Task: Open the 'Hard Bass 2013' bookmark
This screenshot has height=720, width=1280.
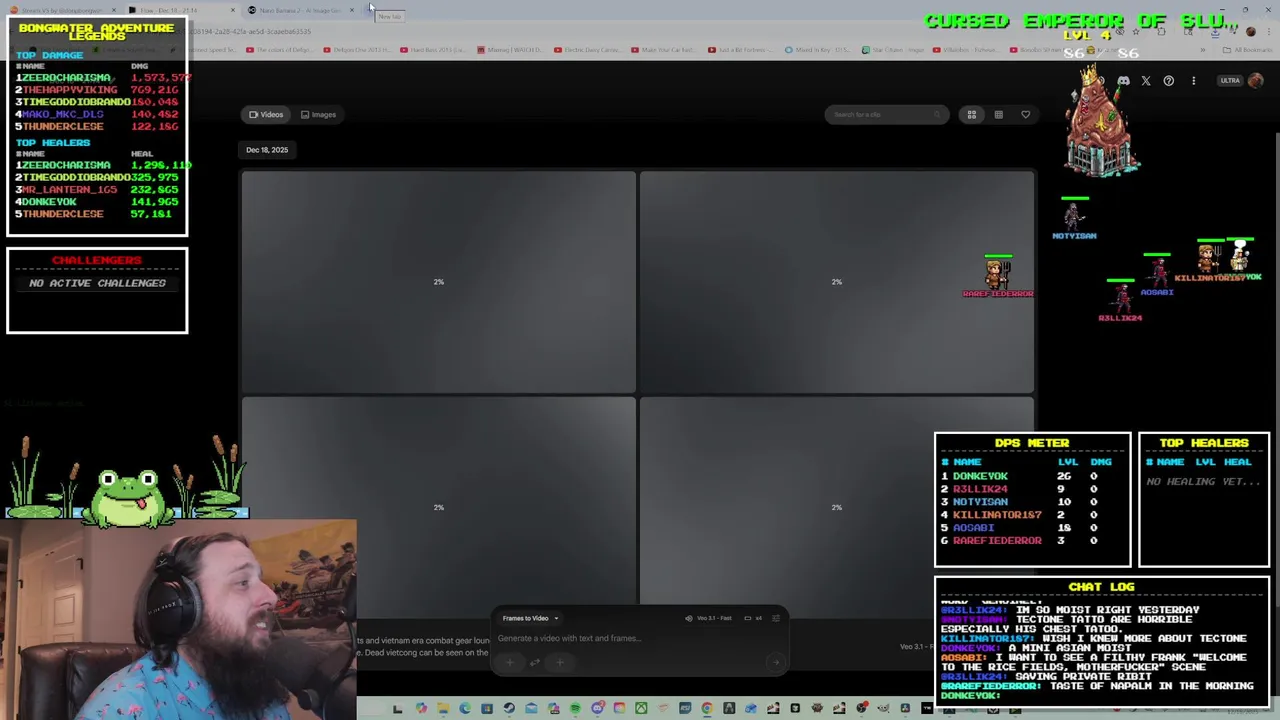Action: 433,50
